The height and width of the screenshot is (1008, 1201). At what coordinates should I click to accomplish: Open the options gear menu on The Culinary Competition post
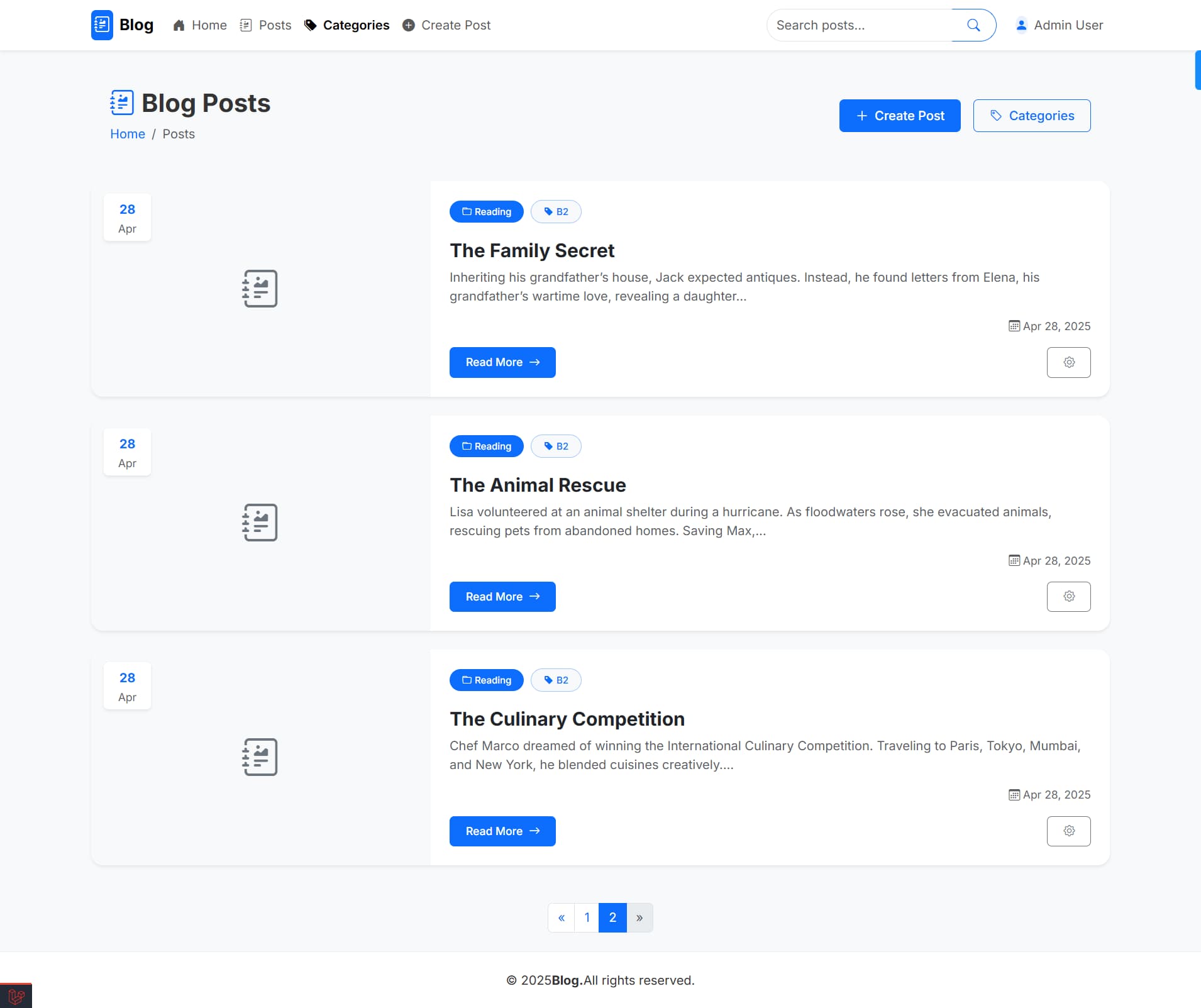(1069, 831)
